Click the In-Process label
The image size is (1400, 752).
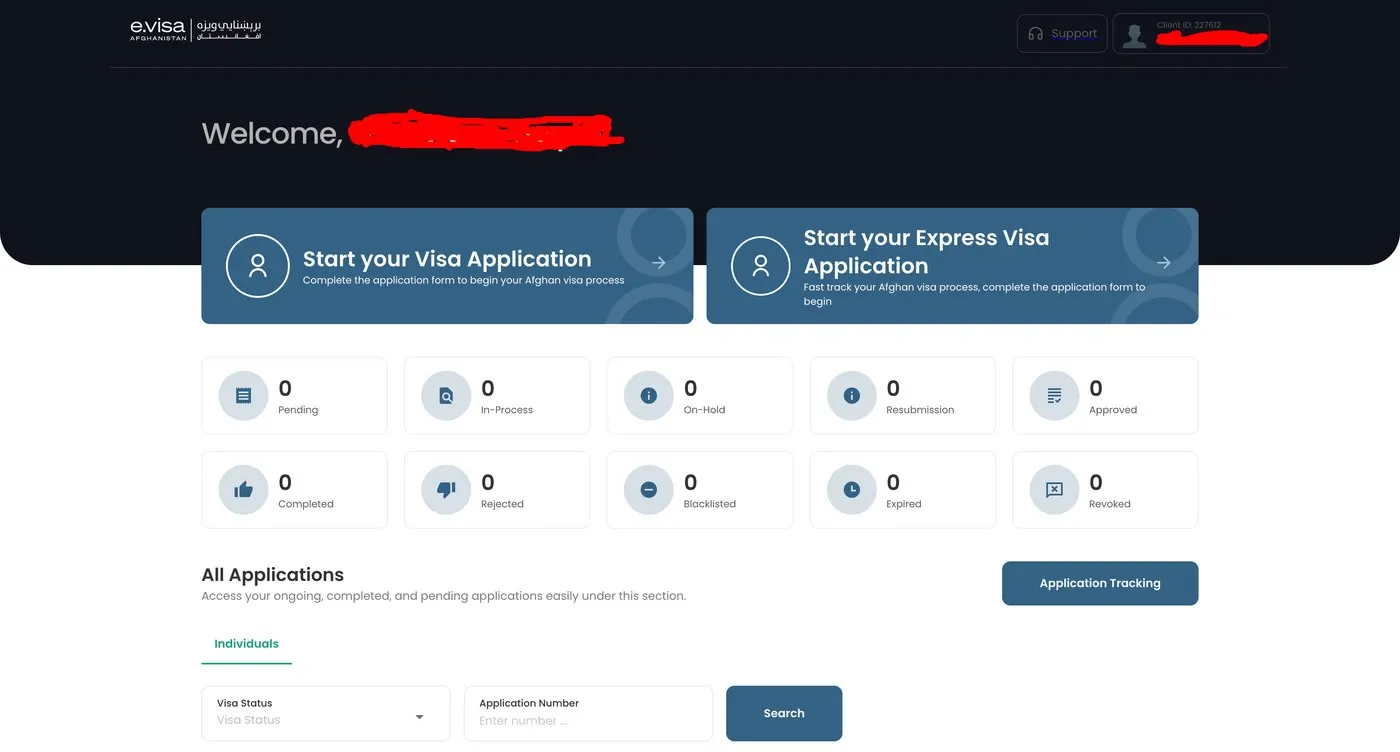[x=507, y=410]
